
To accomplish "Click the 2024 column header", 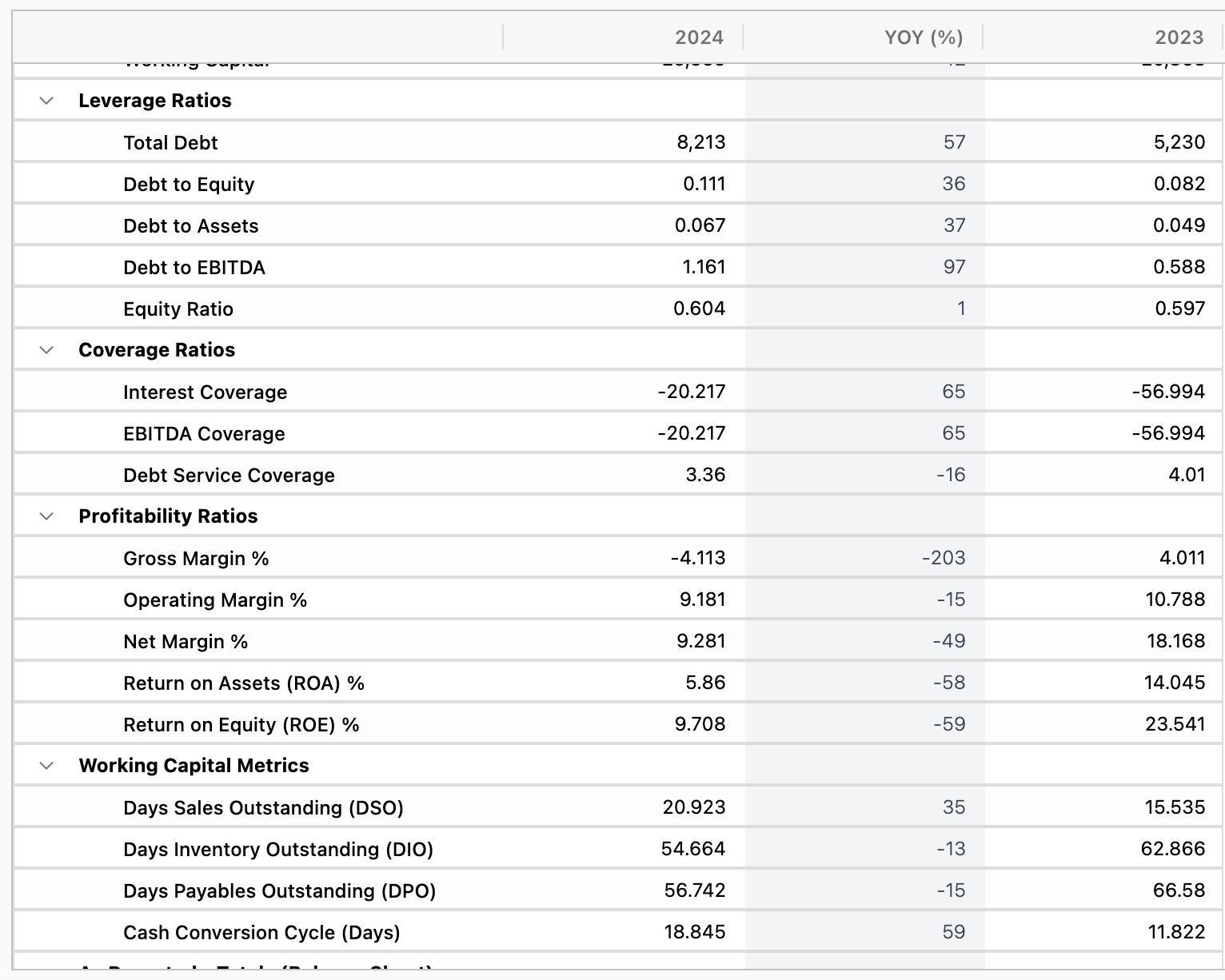I will pyautogui.click(x=698, y=38).
